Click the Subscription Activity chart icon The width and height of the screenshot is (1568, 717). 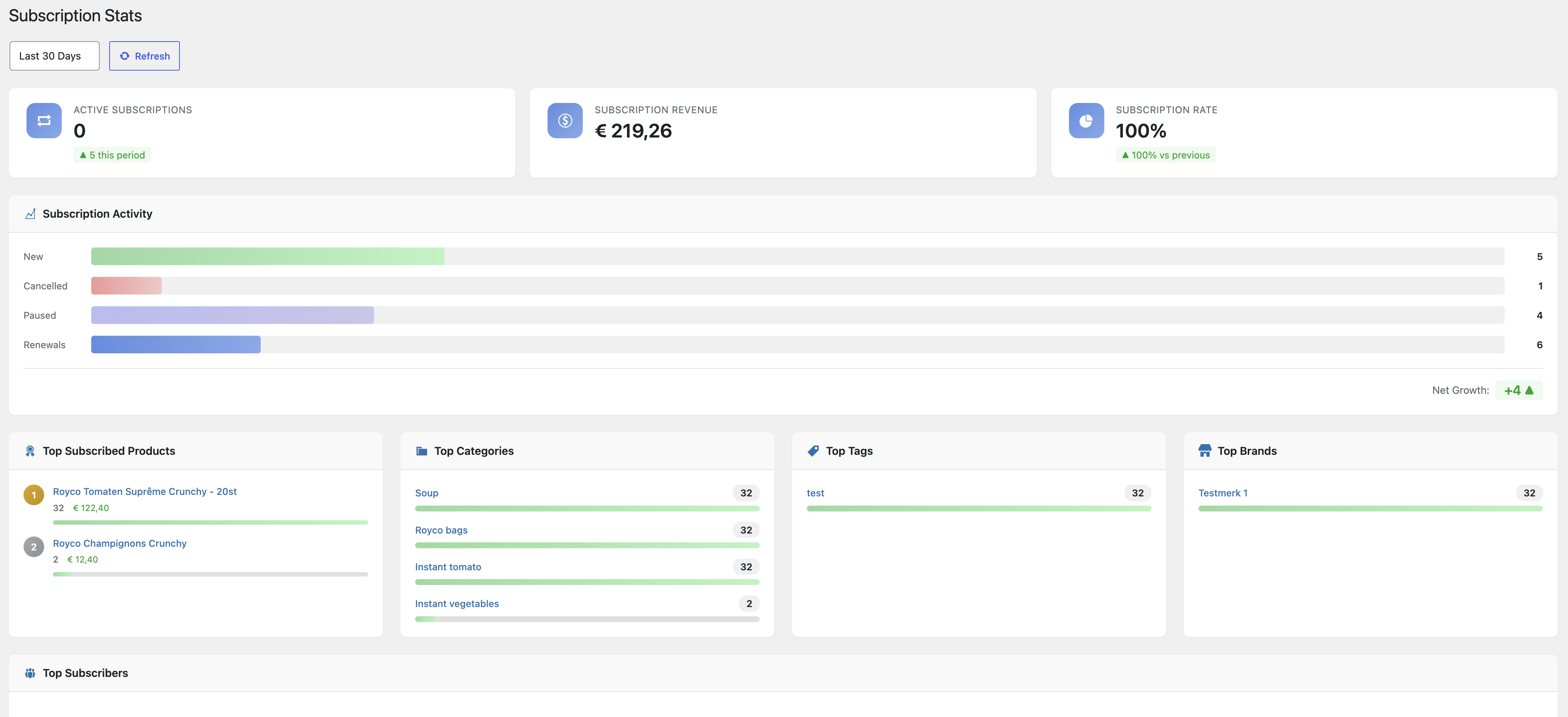click(30, 214)
